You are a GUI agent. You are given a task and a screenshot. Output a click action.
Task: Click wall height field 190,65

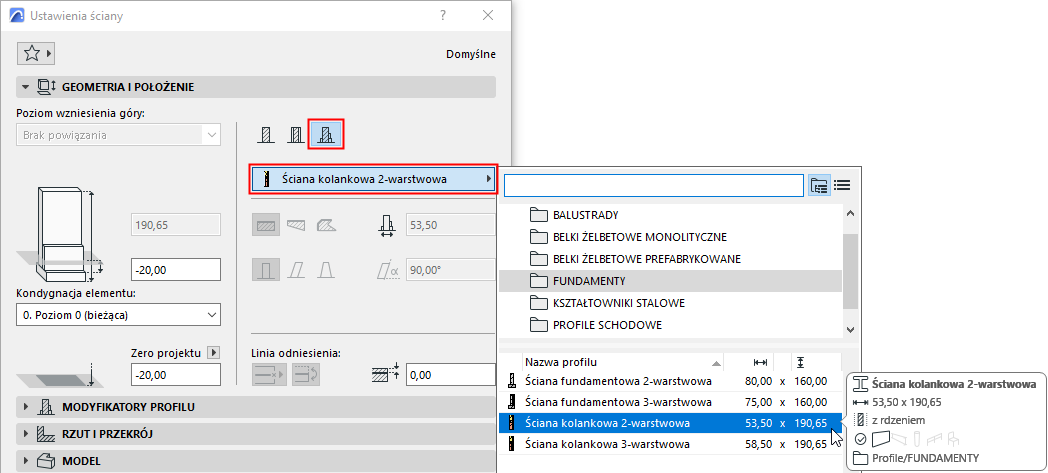pos(176,225)
